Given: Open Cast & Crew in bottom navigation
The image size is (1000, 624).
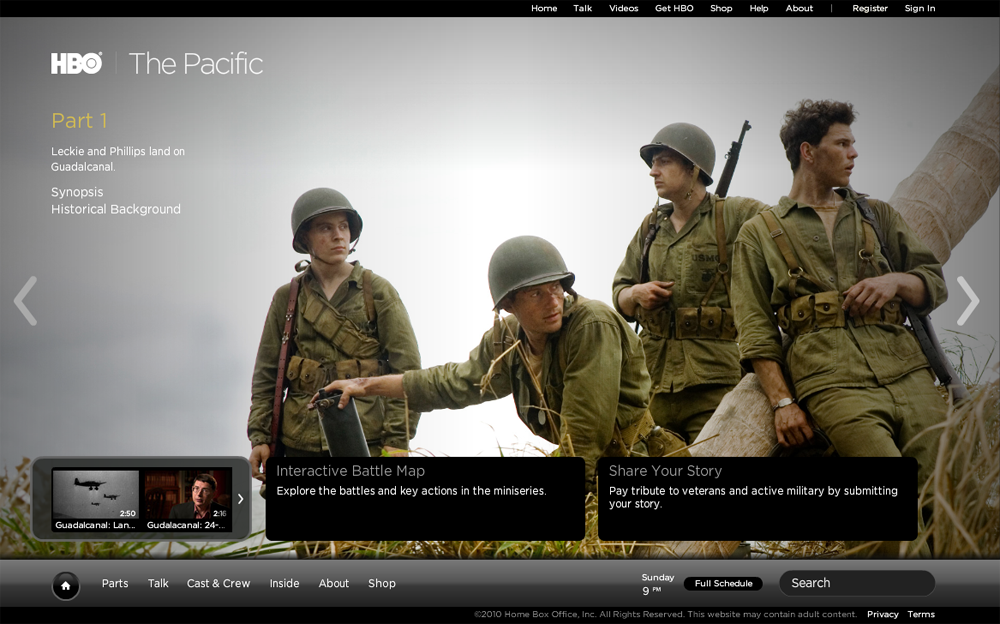Looking at the screenshot, I should coord(218,583).
